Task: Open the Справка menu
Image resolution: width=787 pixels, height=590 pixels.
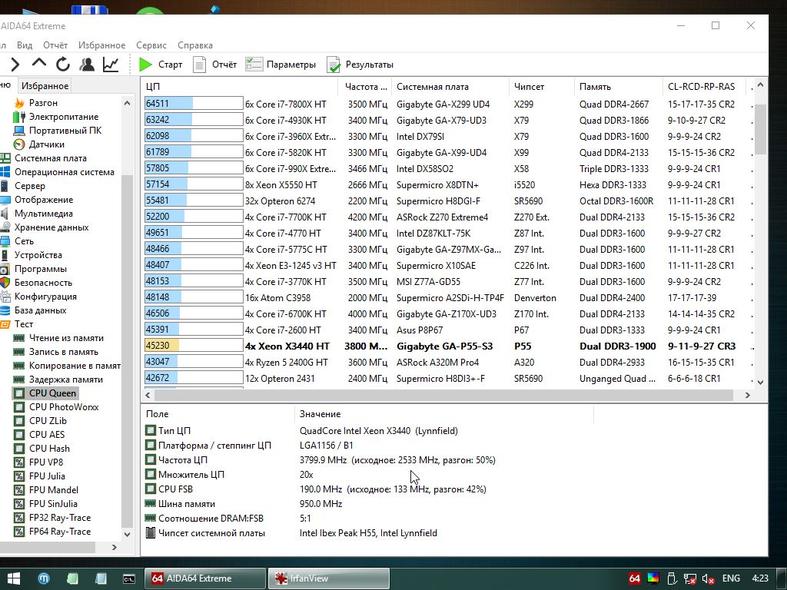Action: [x=195, y=45]
